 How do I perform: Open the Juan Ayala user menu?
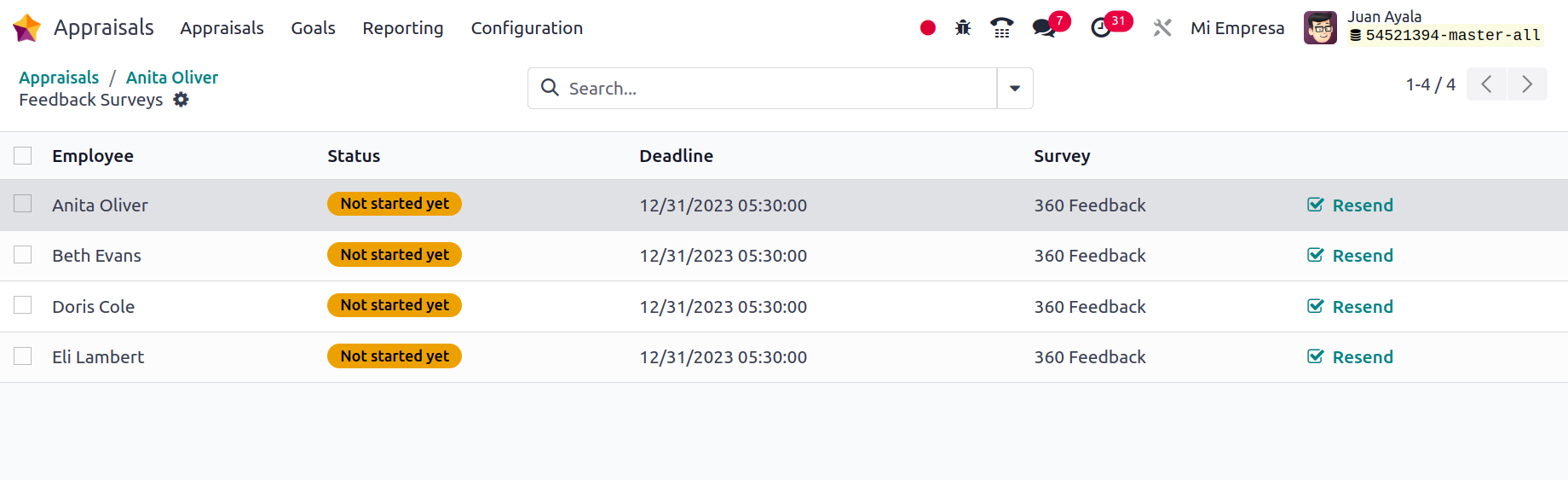tap(1423, 28)
